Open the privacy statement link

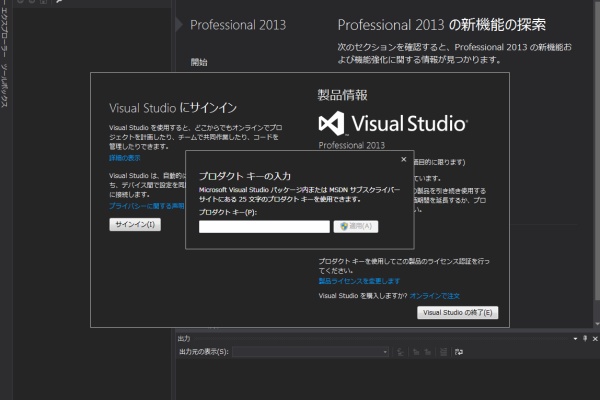146,205
